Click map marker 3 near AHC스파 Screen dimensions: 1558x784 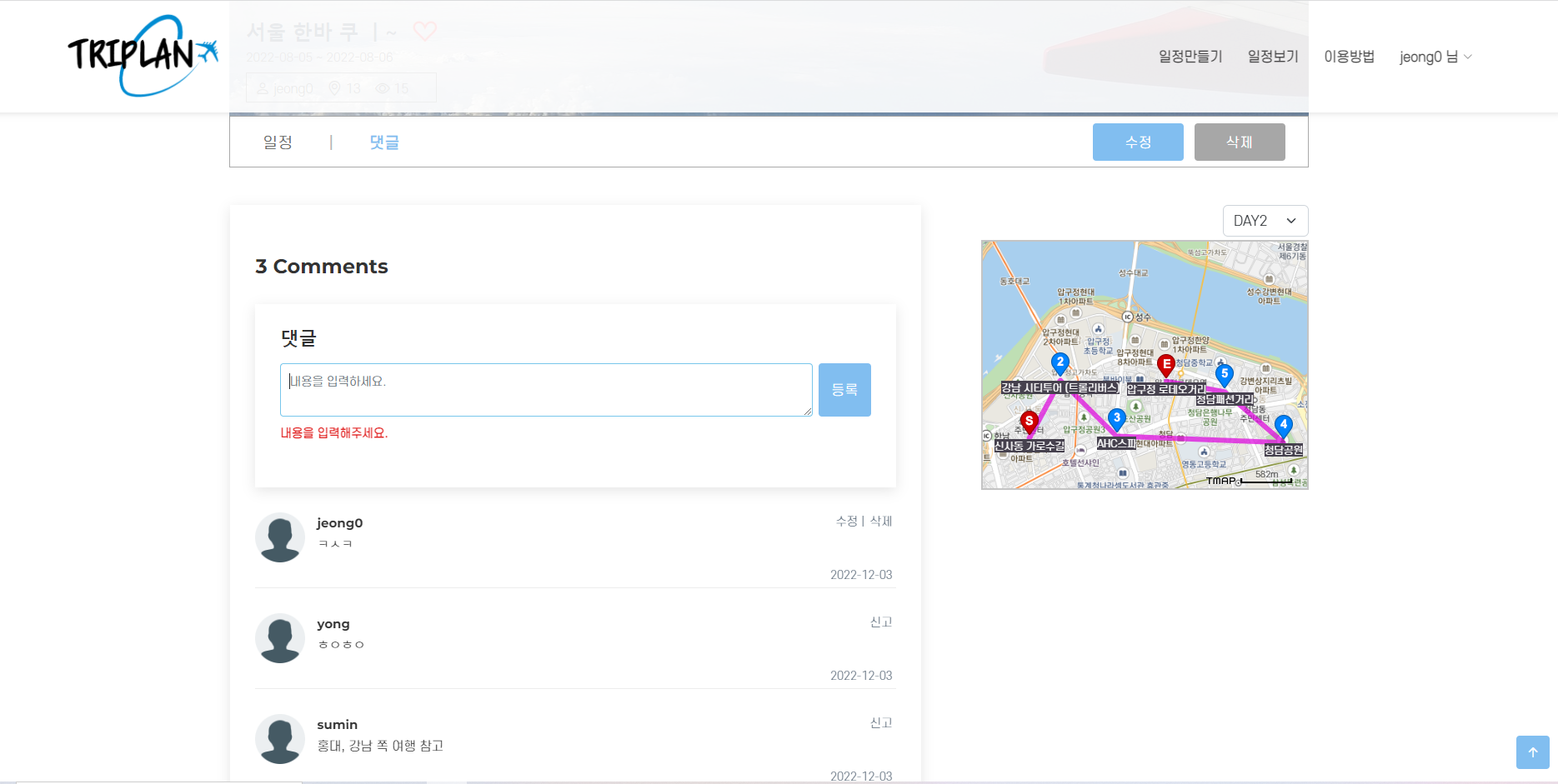tap(1117, 420)
